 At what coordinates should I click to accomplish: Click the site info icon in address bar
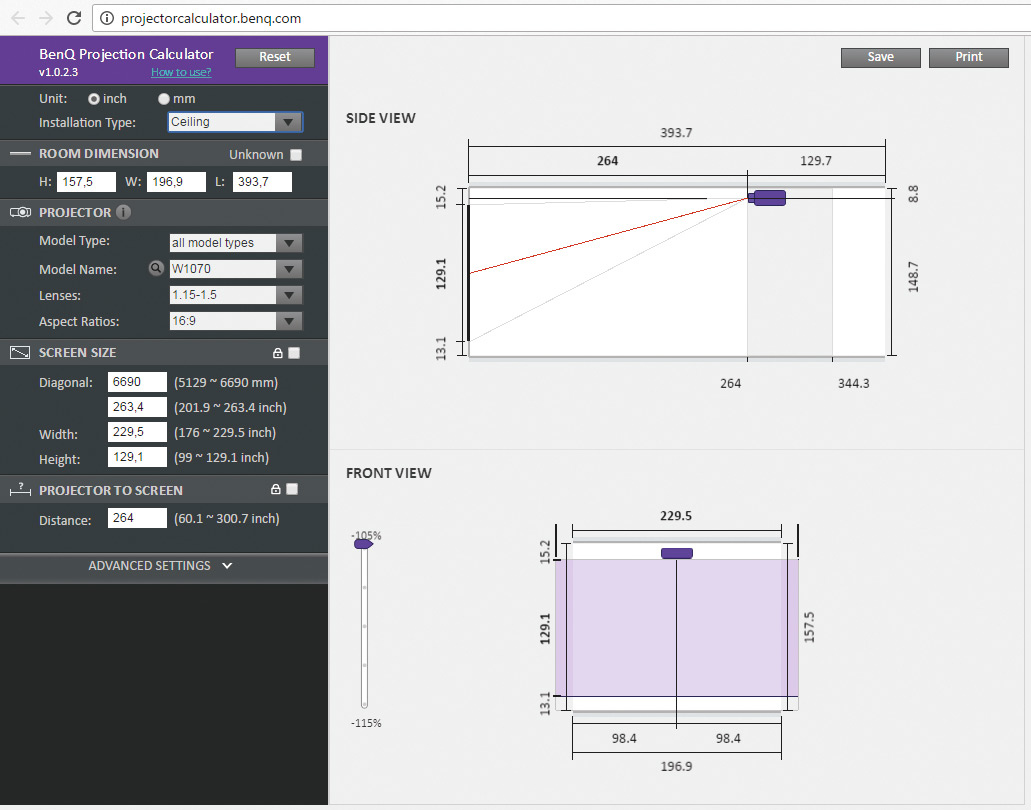coord(108,18)
